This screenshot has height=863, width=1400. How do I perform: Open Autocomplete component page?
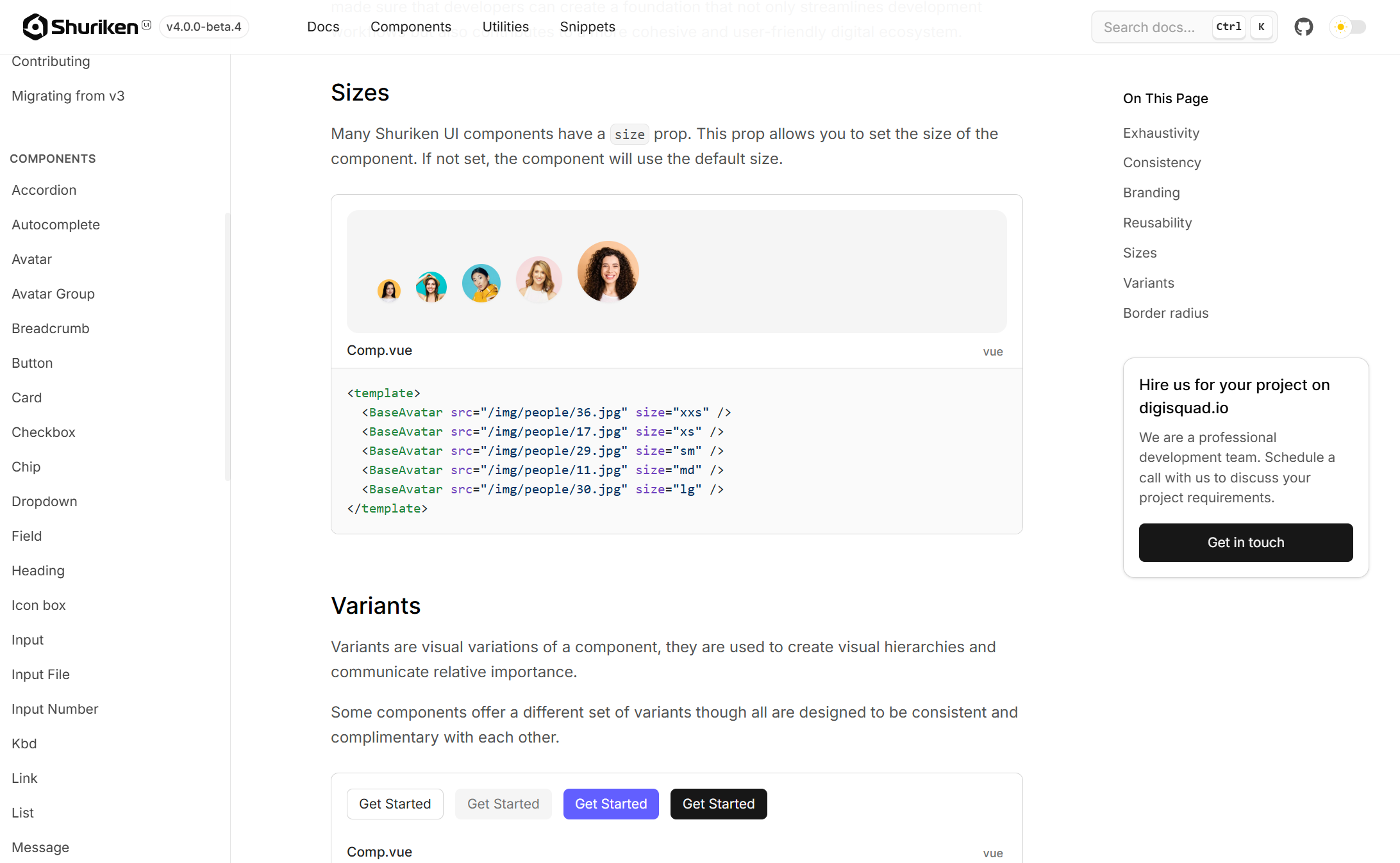[56, 225]
